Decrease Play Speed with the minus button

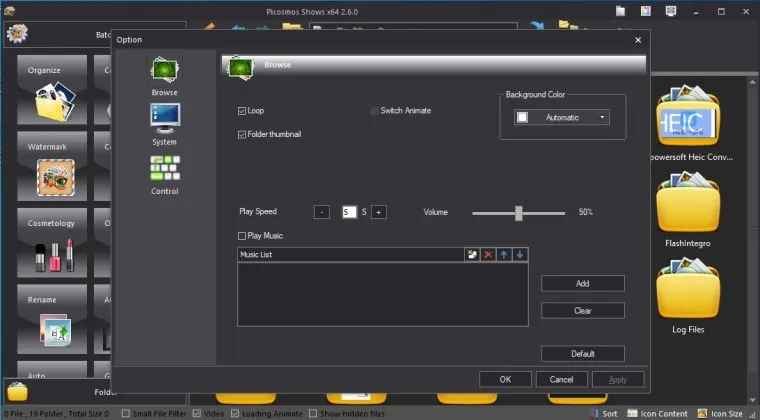[x=322, y=212]
